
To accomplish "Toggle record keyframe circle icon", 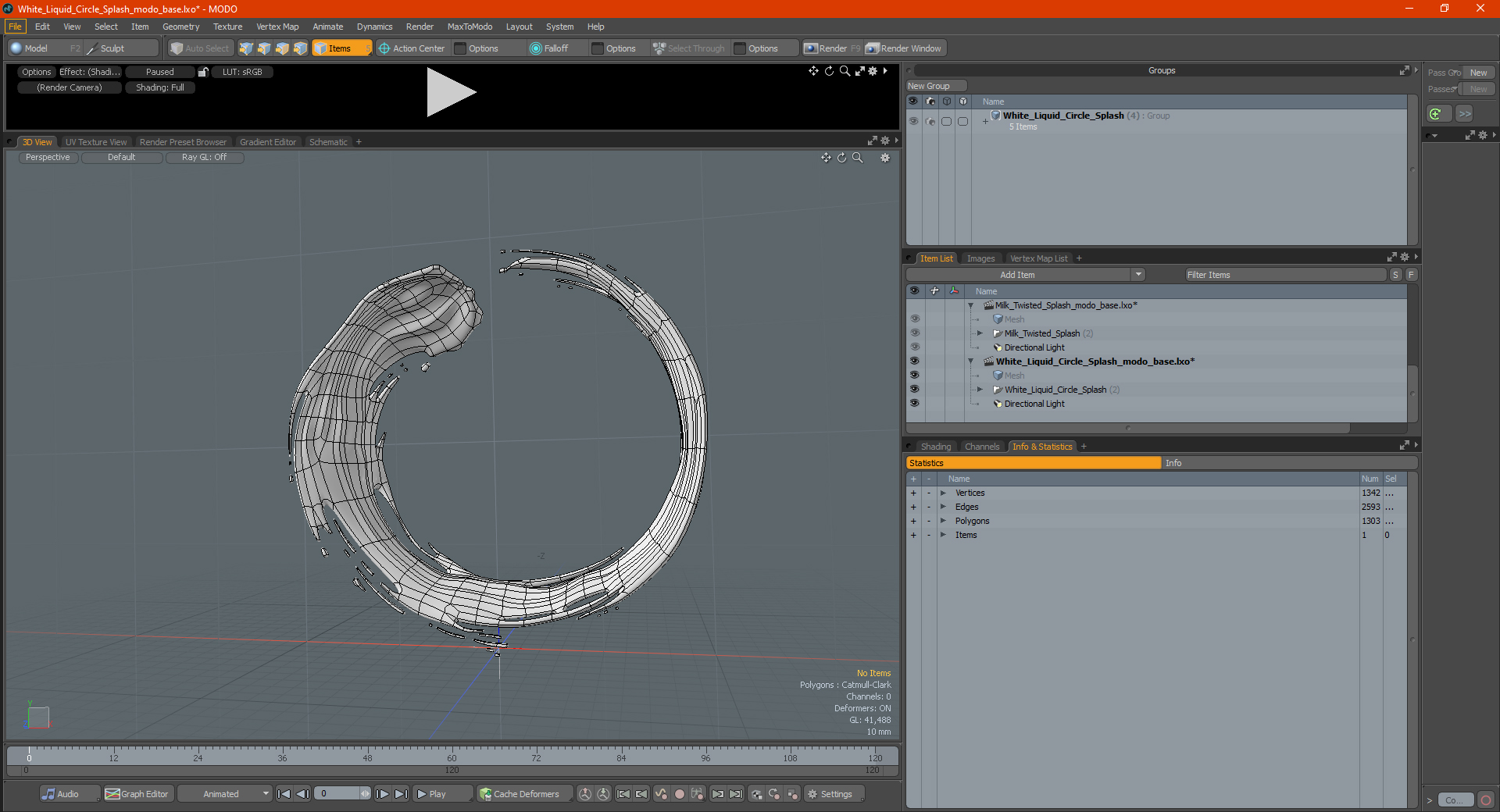I will pyautogui.click(x=680, y=794).
